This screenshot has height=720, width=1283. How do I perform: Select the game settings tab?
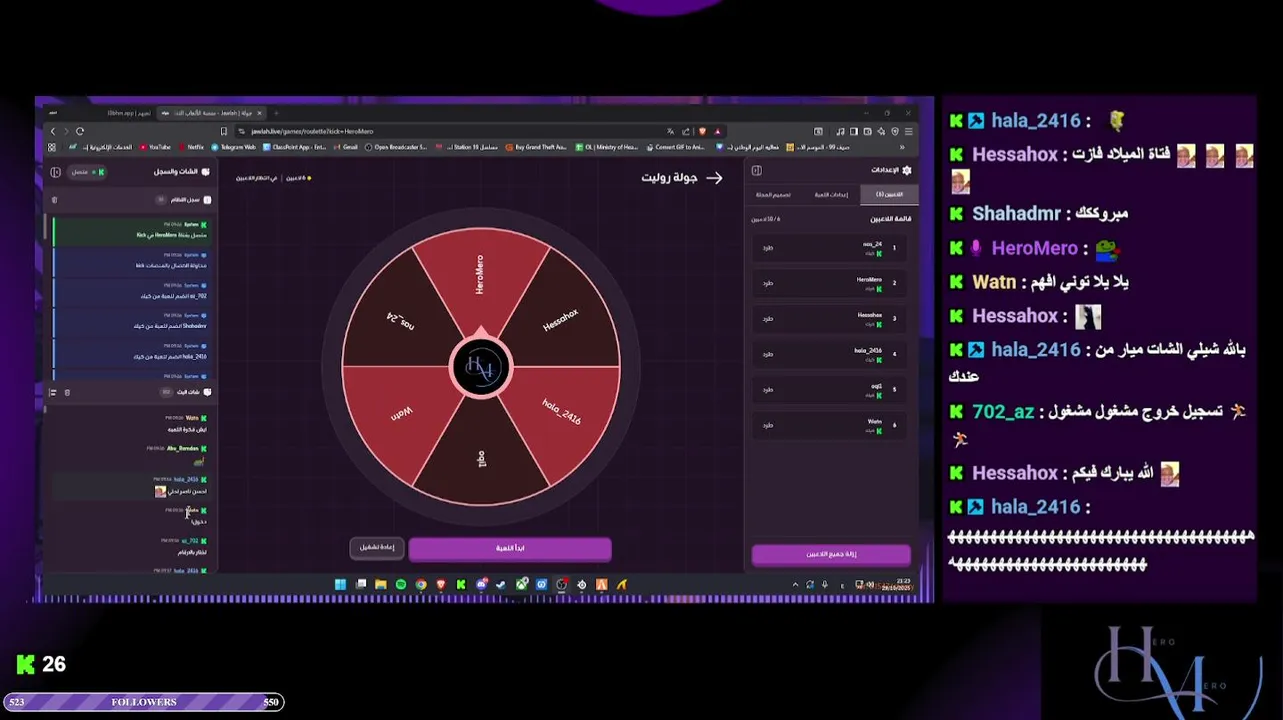831,194
